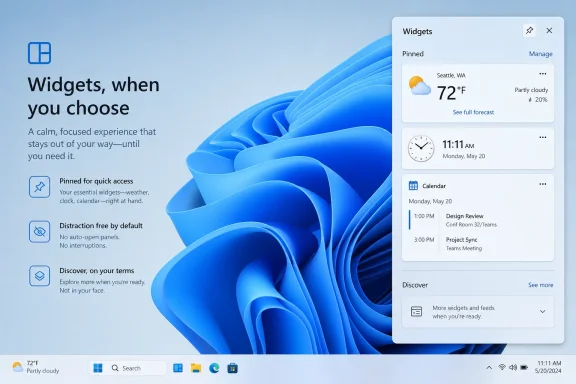Click See more in Discover section

pos(540,285)
